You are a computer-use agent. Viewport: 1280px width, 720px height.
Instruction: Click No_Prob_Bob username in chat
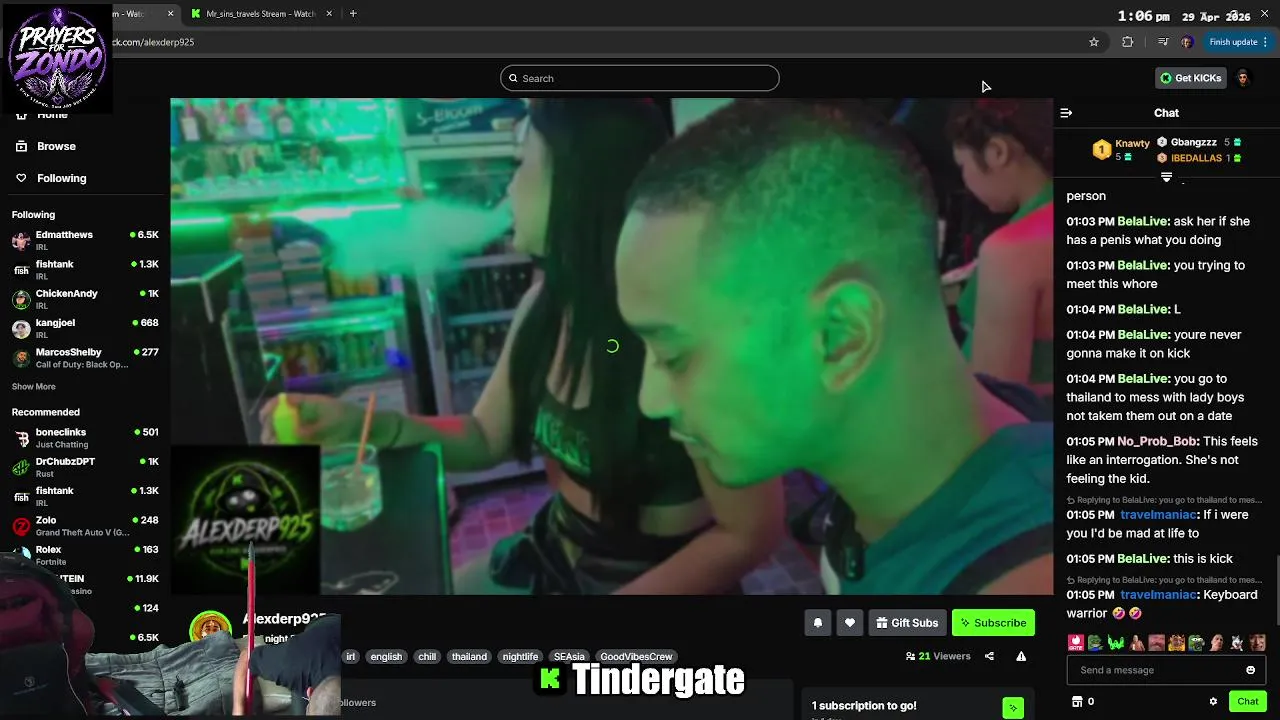[1157, 441]
